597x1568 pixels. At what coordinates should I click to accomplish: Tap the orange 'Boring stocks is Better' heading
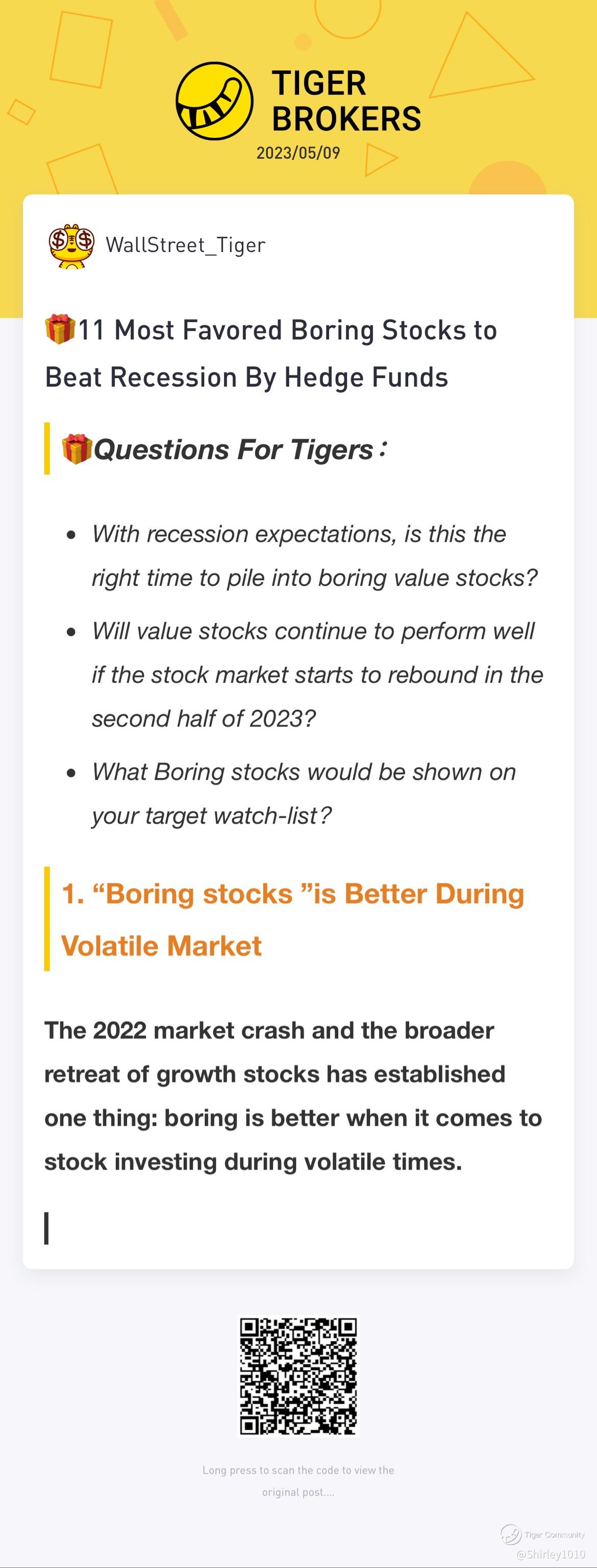click(293, 919)
